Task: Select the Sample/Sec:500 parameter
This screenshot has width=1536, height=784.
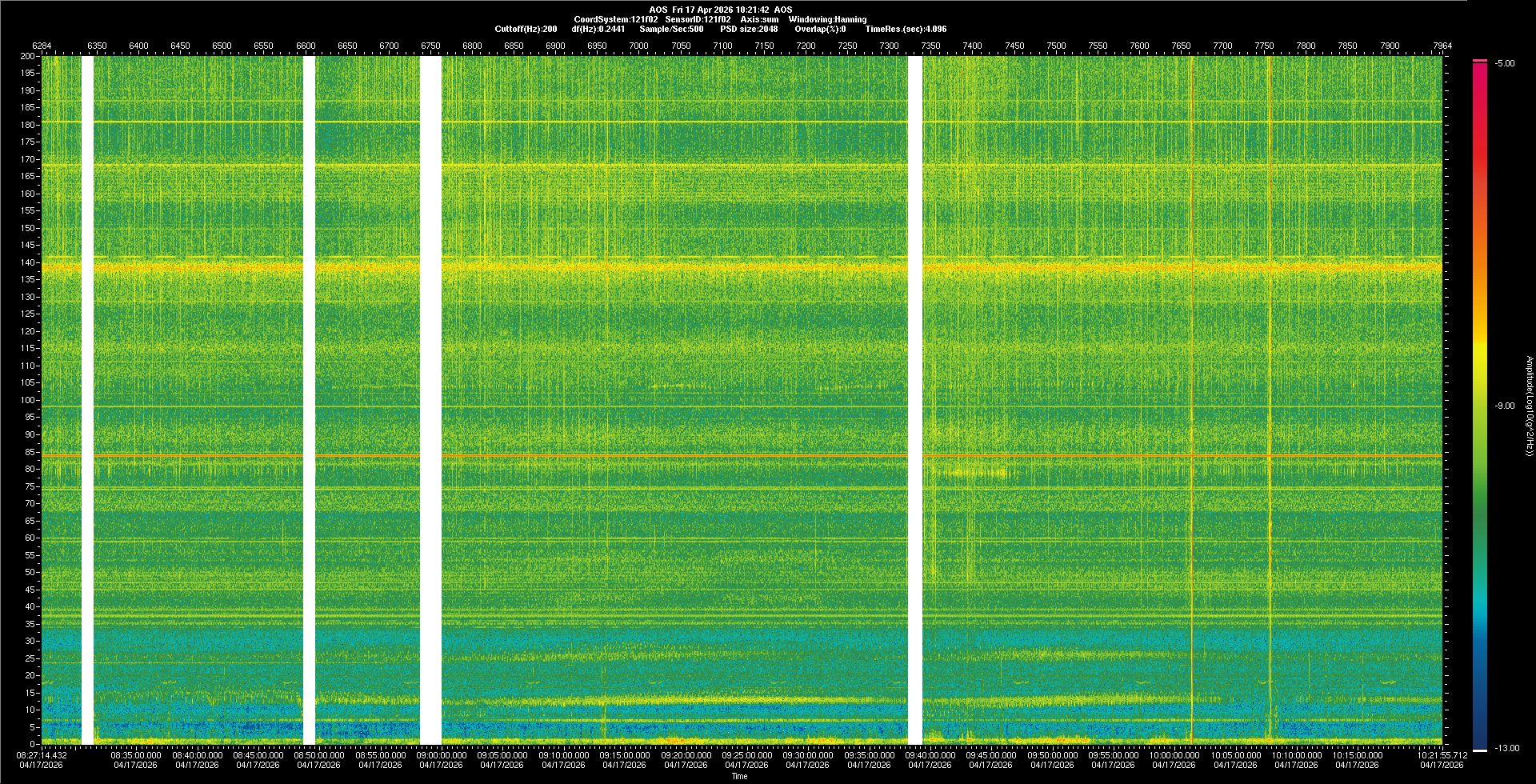Action: pos(671,30)
